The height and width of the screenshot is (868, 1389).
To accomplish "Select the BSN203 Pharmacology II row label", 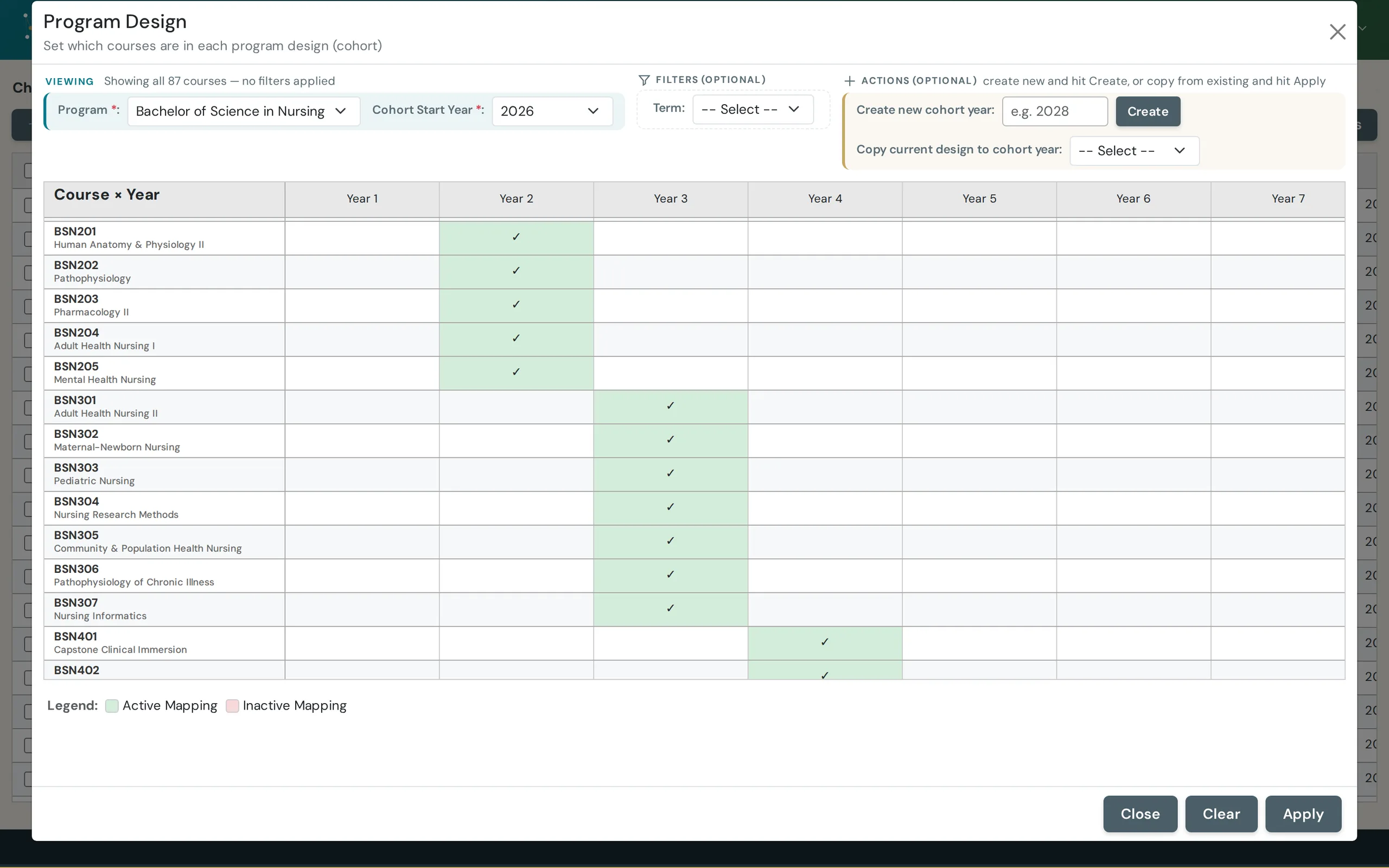I will 164,305.
